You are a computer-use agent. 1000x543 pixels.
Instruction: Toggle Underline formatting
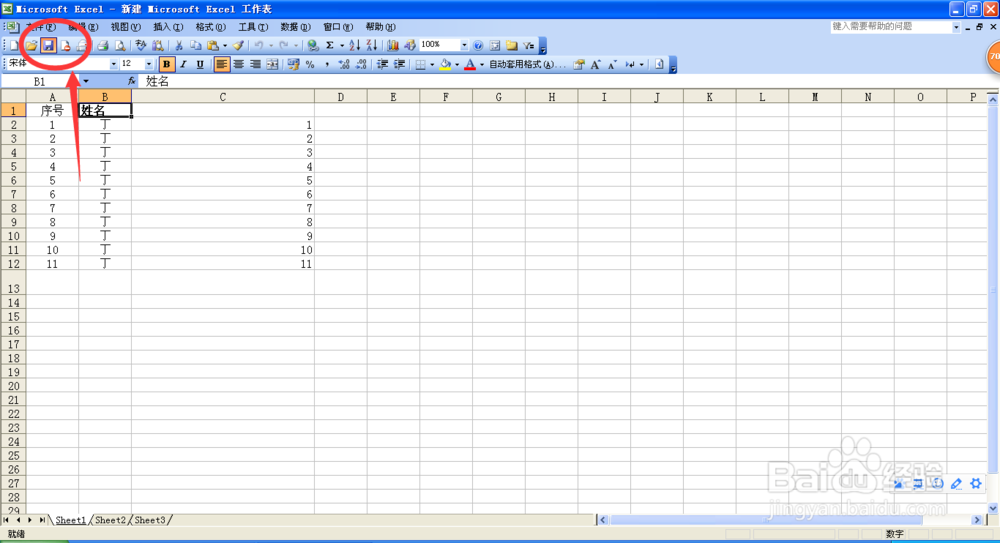(200, 64)
